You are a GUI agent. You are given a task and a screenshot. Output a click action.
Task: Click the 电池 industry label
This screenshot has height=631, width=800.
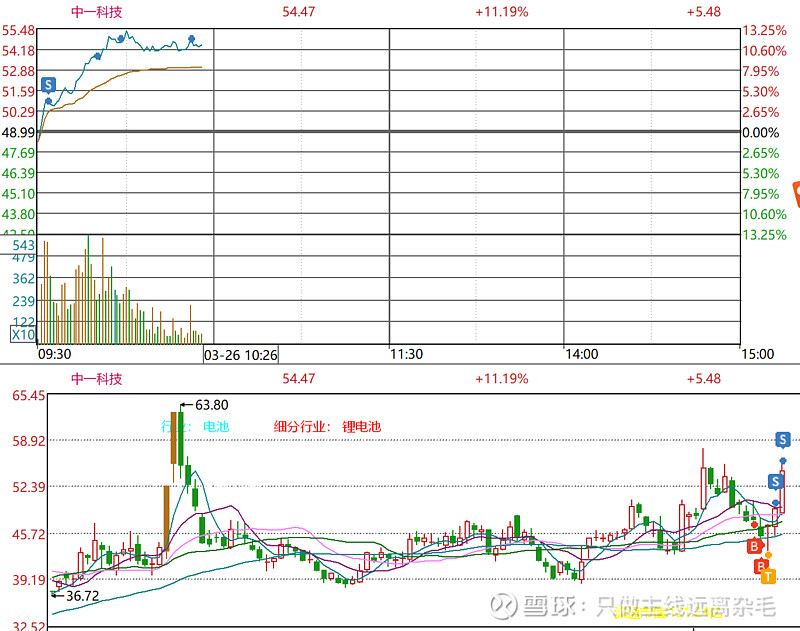216,426
